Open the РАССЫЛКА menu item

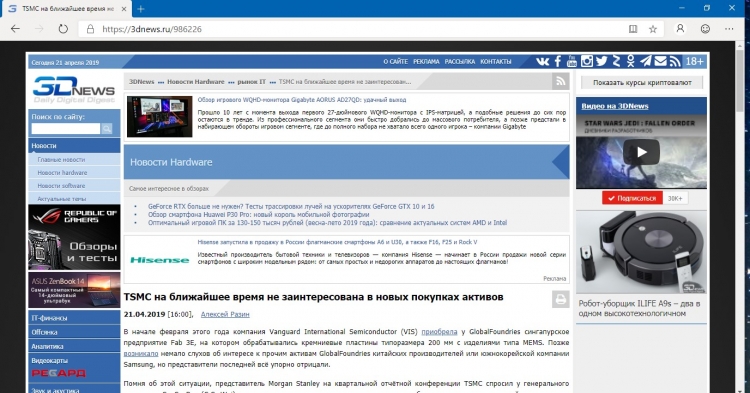pos(460,62)
